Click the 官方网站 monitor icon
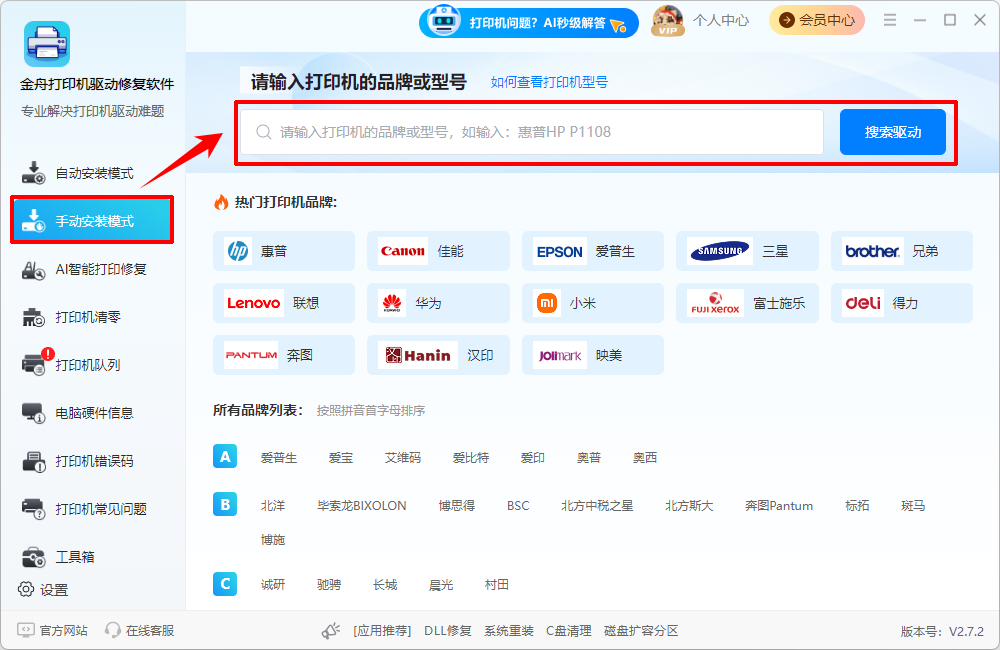This screenshot has width=1000, height=650. (26, 630)
